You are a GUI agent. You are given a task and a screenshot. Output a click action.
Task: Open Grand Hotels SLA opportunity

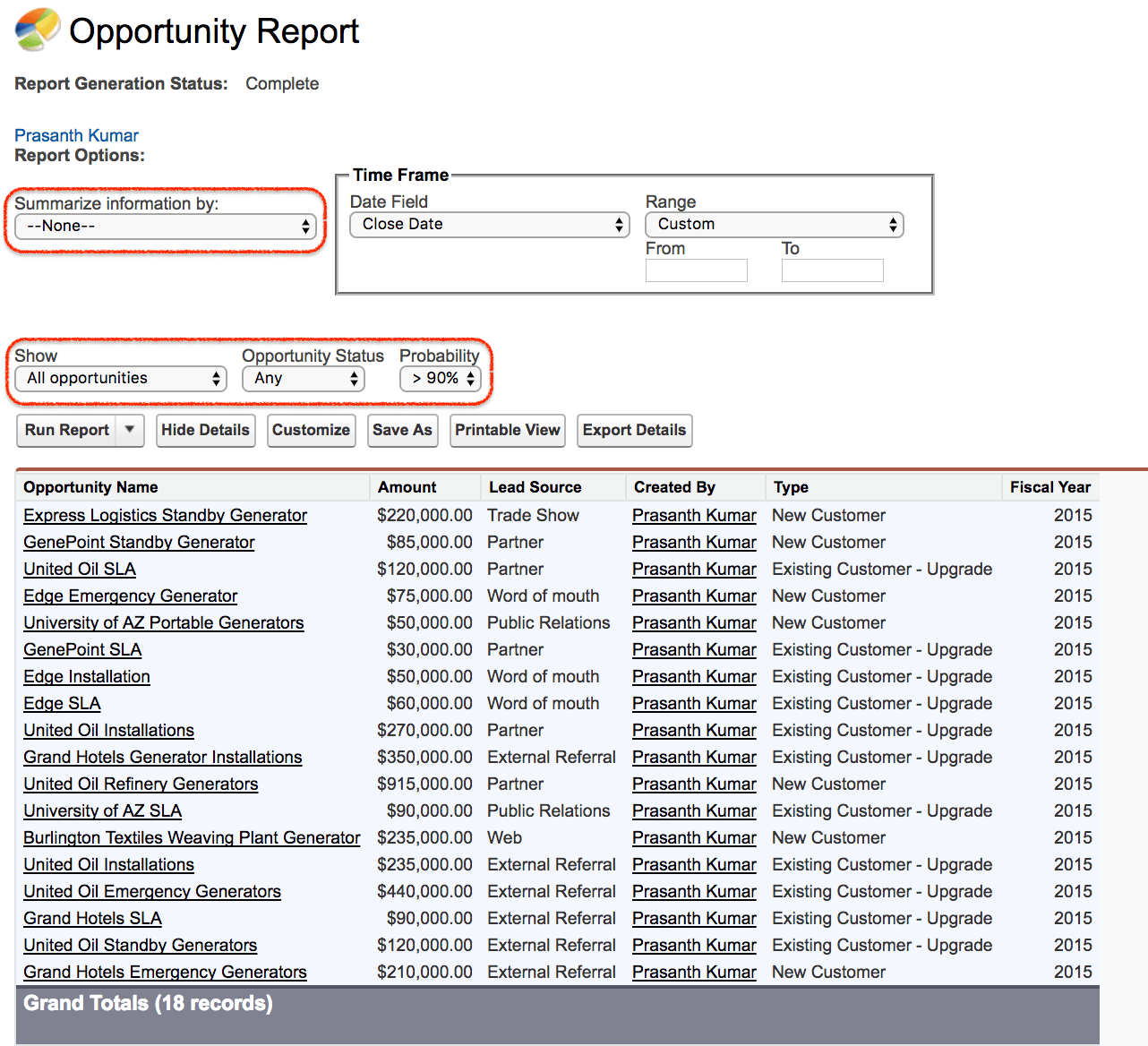[92, 918]
